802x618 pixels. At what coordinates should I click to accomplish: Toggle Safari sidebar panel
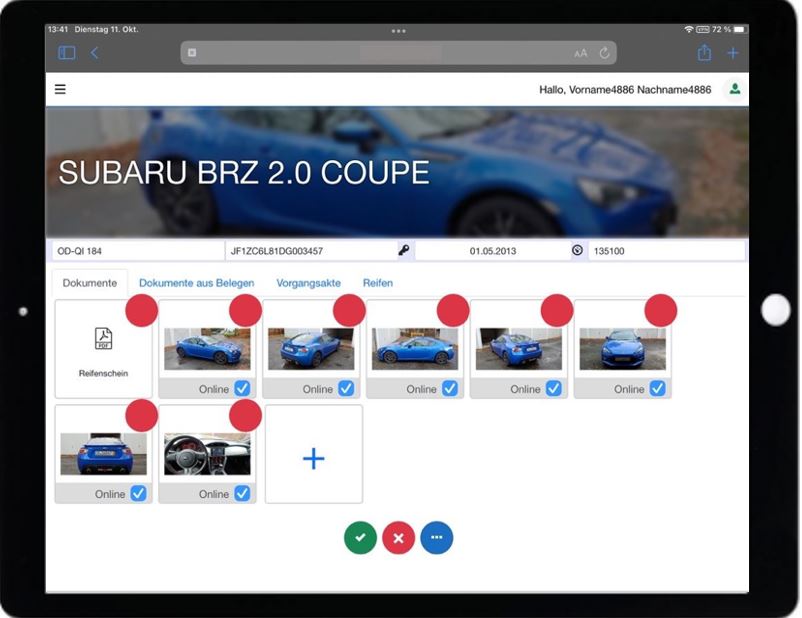click(67, 53)
